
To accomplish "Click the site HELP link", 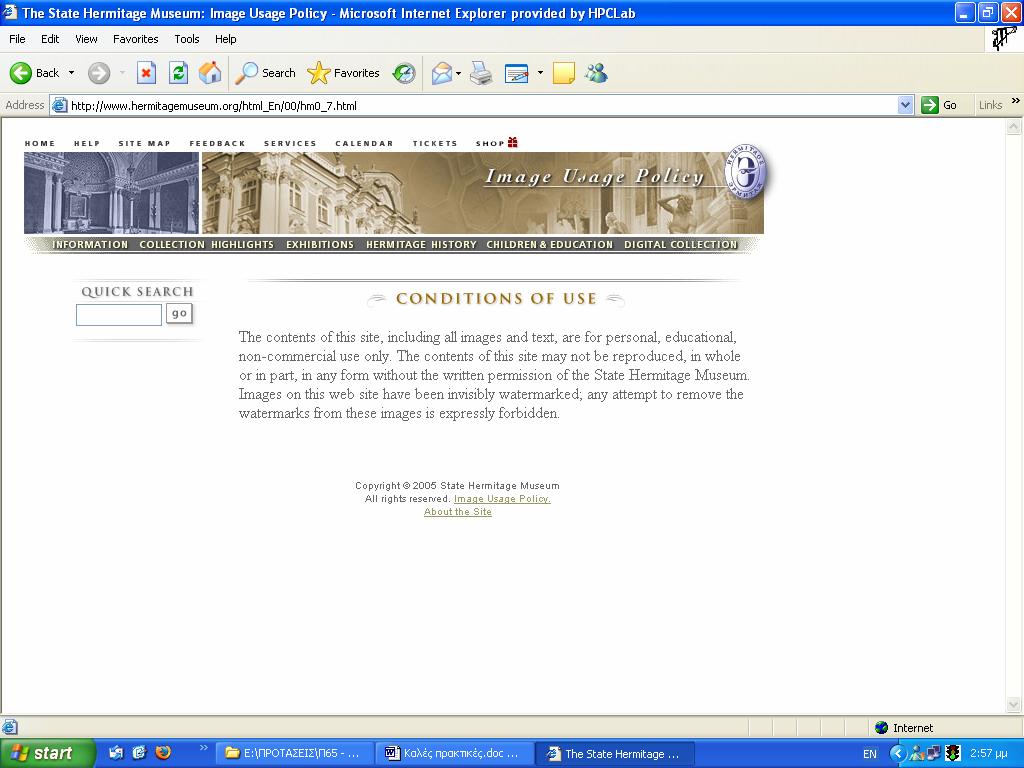I will point(87,144).
